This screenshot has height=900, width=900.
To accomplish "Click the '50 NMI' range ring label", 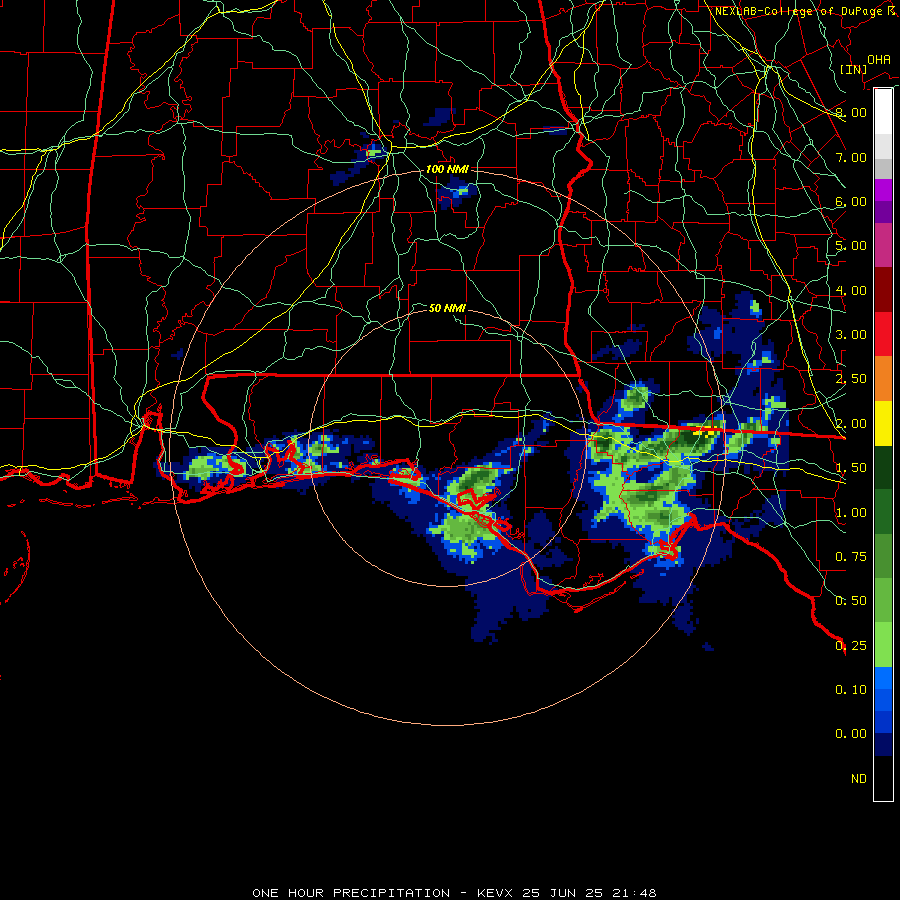I will pos(447,308).
